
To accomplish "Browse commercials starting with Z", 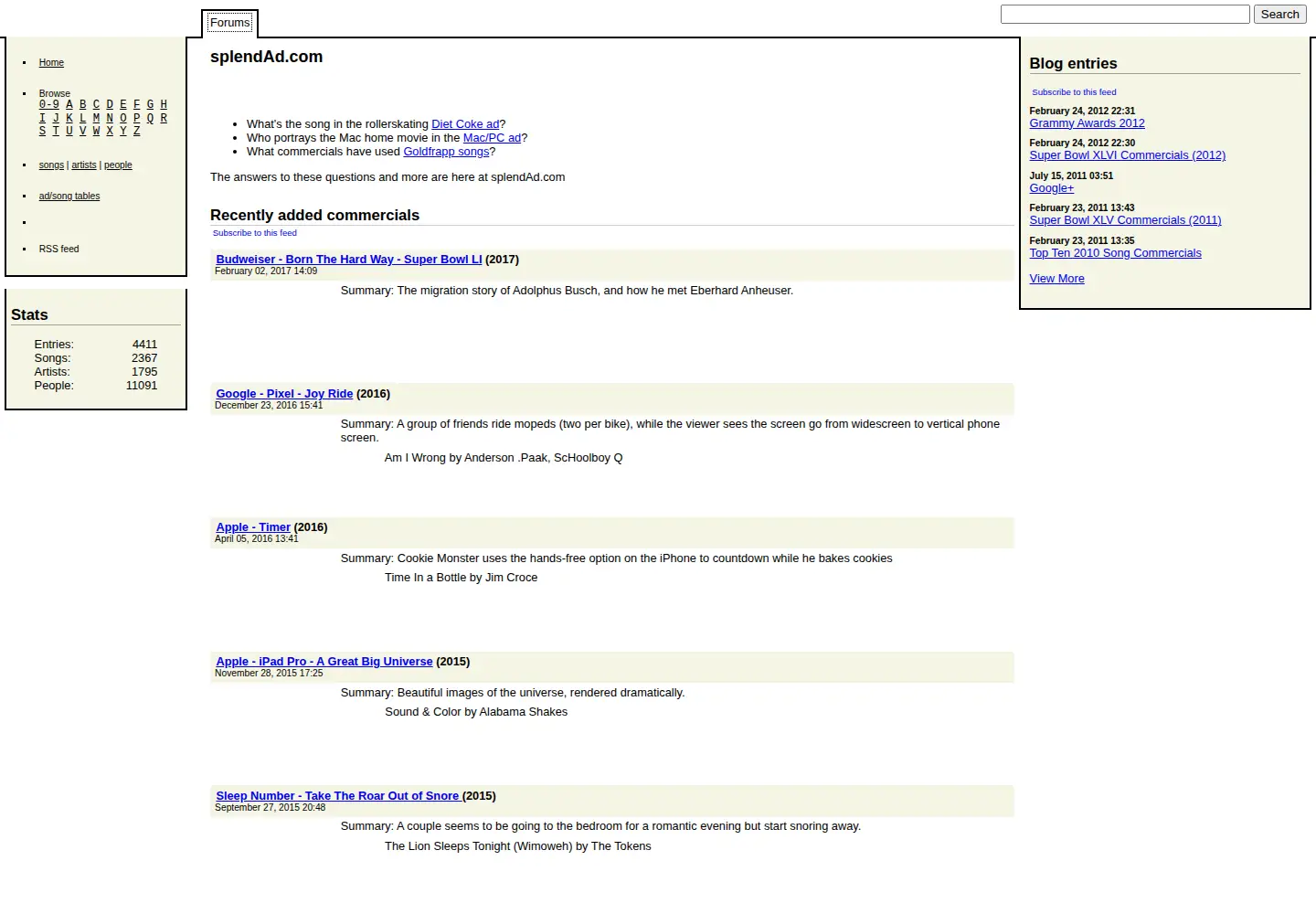I will pyautogui.click(x=137, y=132).
